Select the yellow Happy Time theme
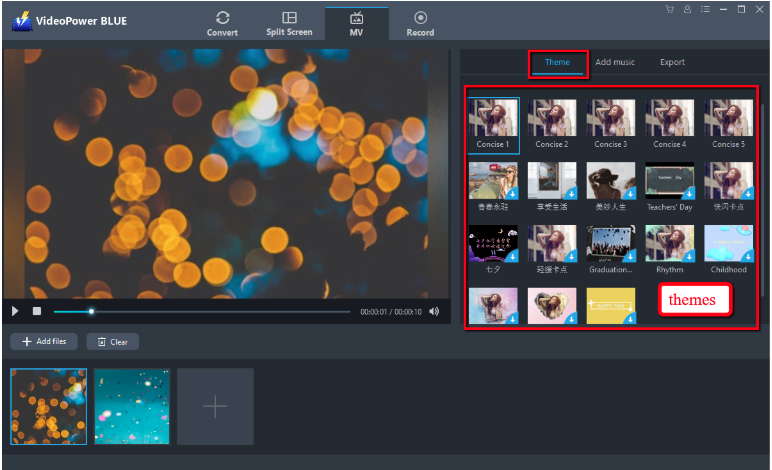The height and width of the screenshot is (470, 772). 611,306
